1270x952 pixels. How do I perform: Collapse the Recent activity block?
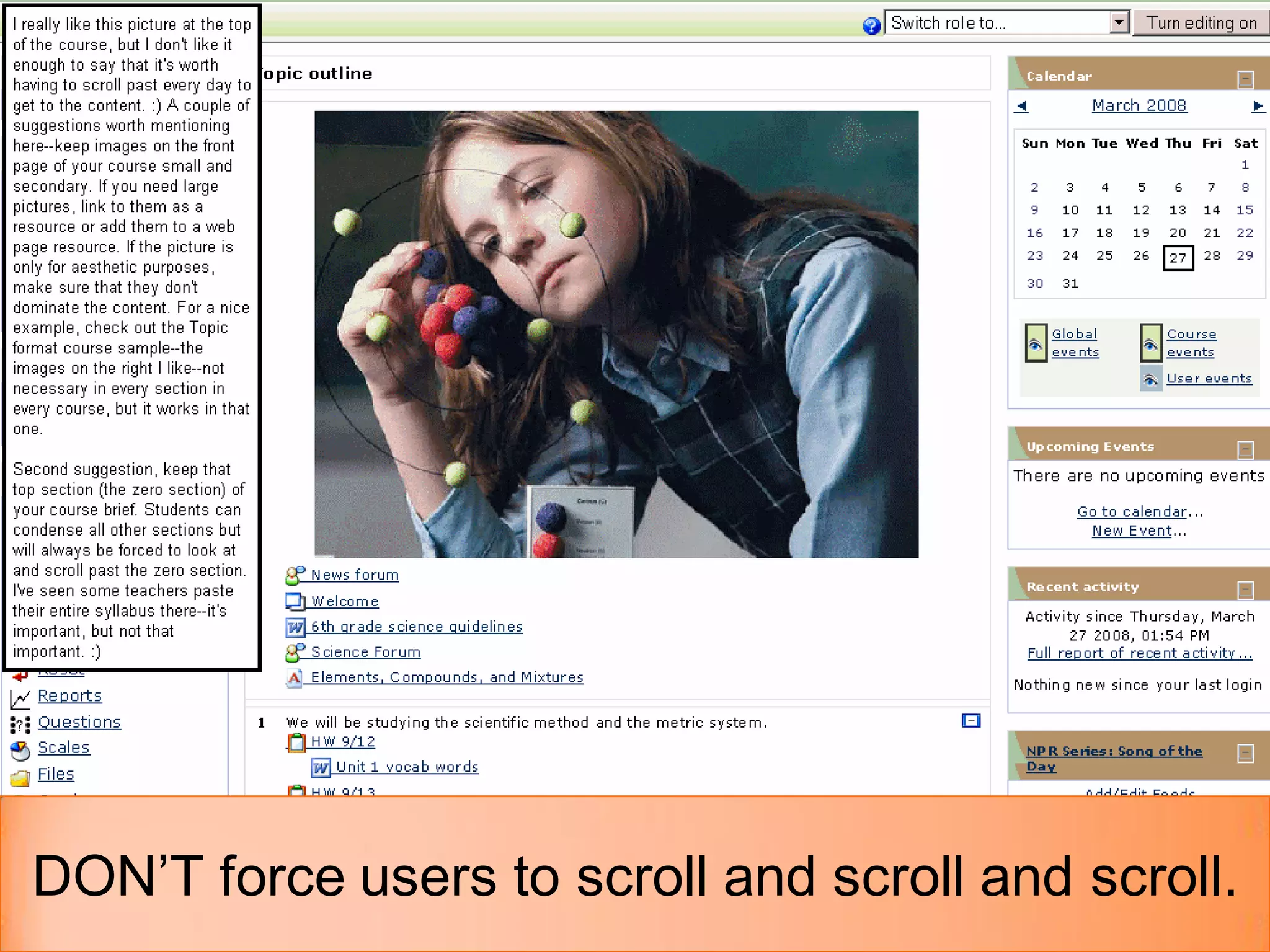point(1245,589)
